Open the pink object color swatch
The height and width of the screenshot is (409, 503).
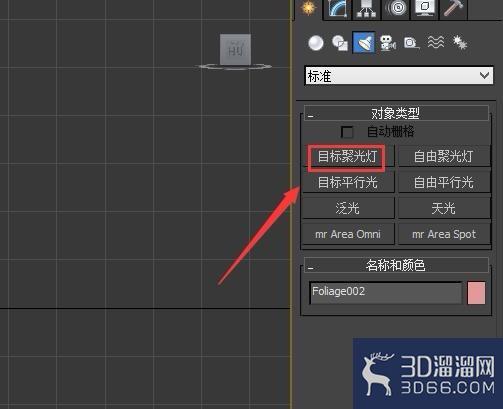coord(476,293)
